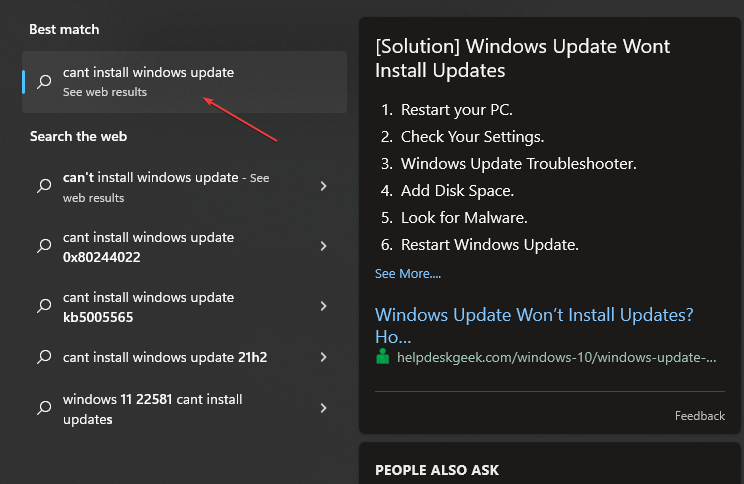
Task: Select 'cant install windows update kb5005565' suggestion
Action: tap(149, 307)
